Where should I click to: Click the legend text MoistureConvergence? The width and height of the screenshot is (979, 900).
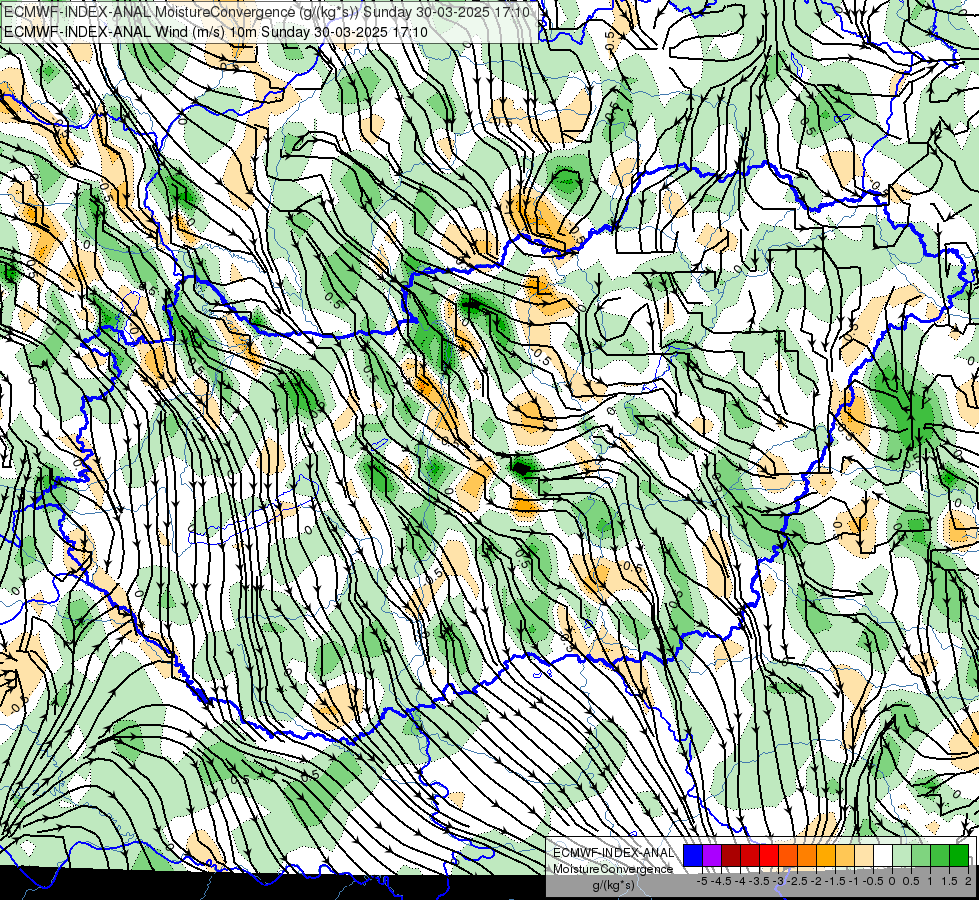click(x=613, y=869)
